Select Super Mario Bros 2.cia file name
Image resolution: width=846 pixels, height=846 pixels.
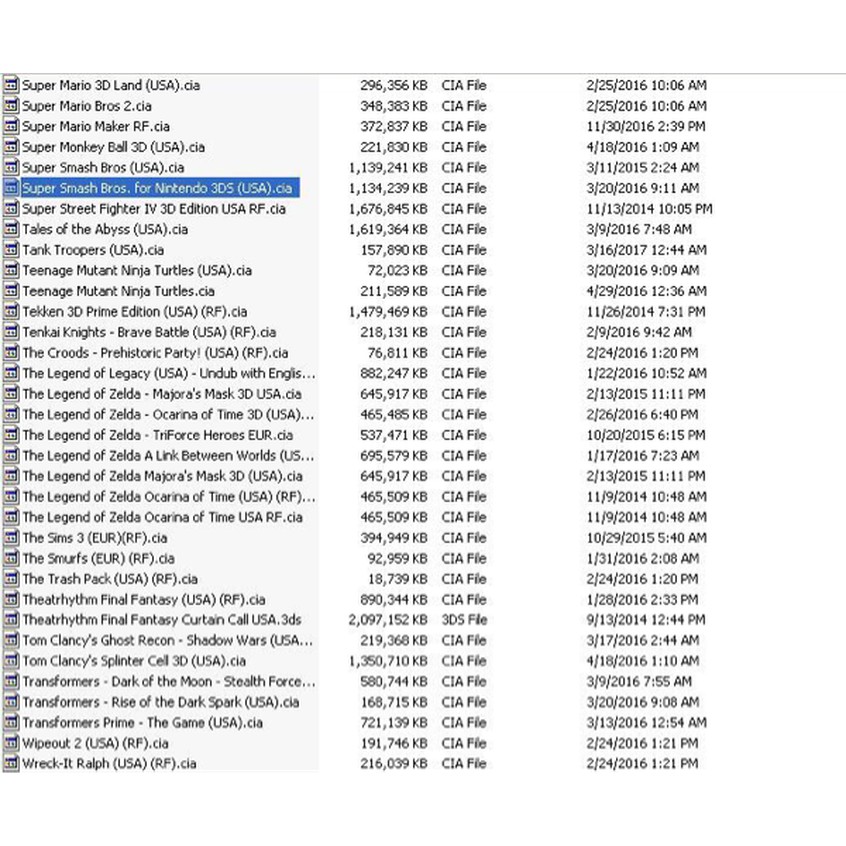(x=87, y=106)
